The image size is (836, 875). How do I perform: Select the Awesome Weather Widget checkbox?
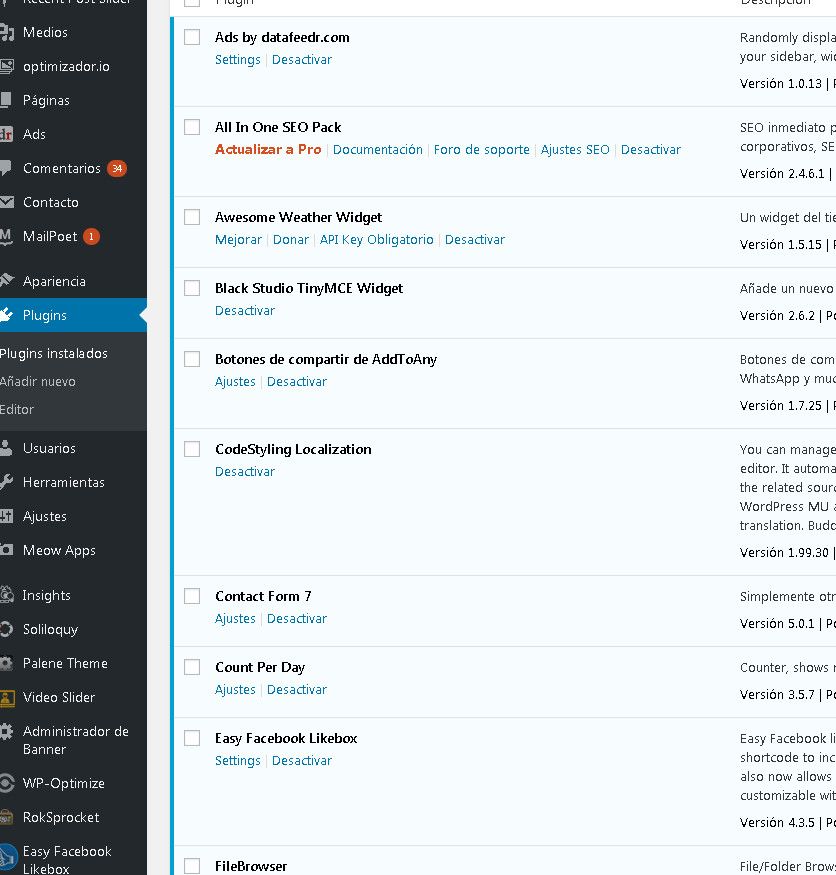coord(192,217)
